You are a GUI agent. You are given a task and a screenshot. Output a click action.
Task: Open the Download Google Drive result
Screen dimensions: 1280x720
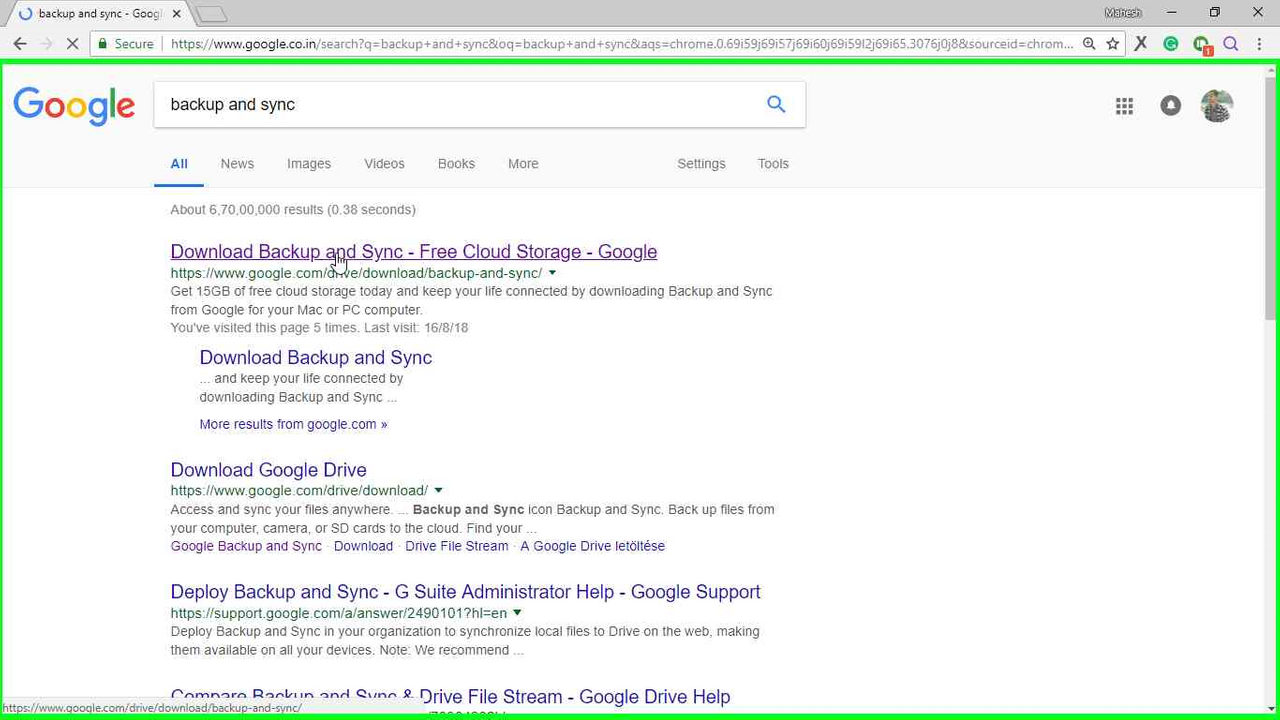click(268, 470)
